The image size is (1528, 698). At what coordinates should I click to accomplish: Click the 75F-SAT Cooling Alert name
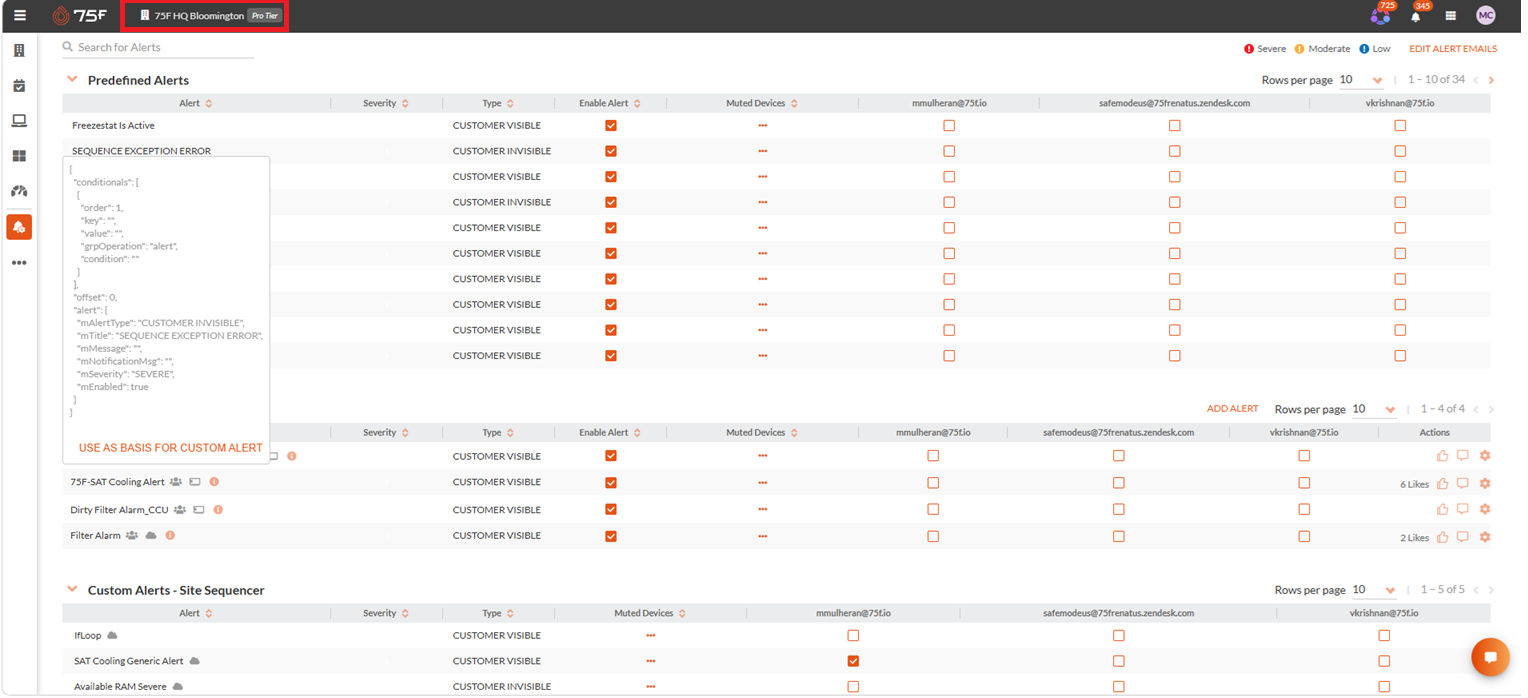[117, 482]
